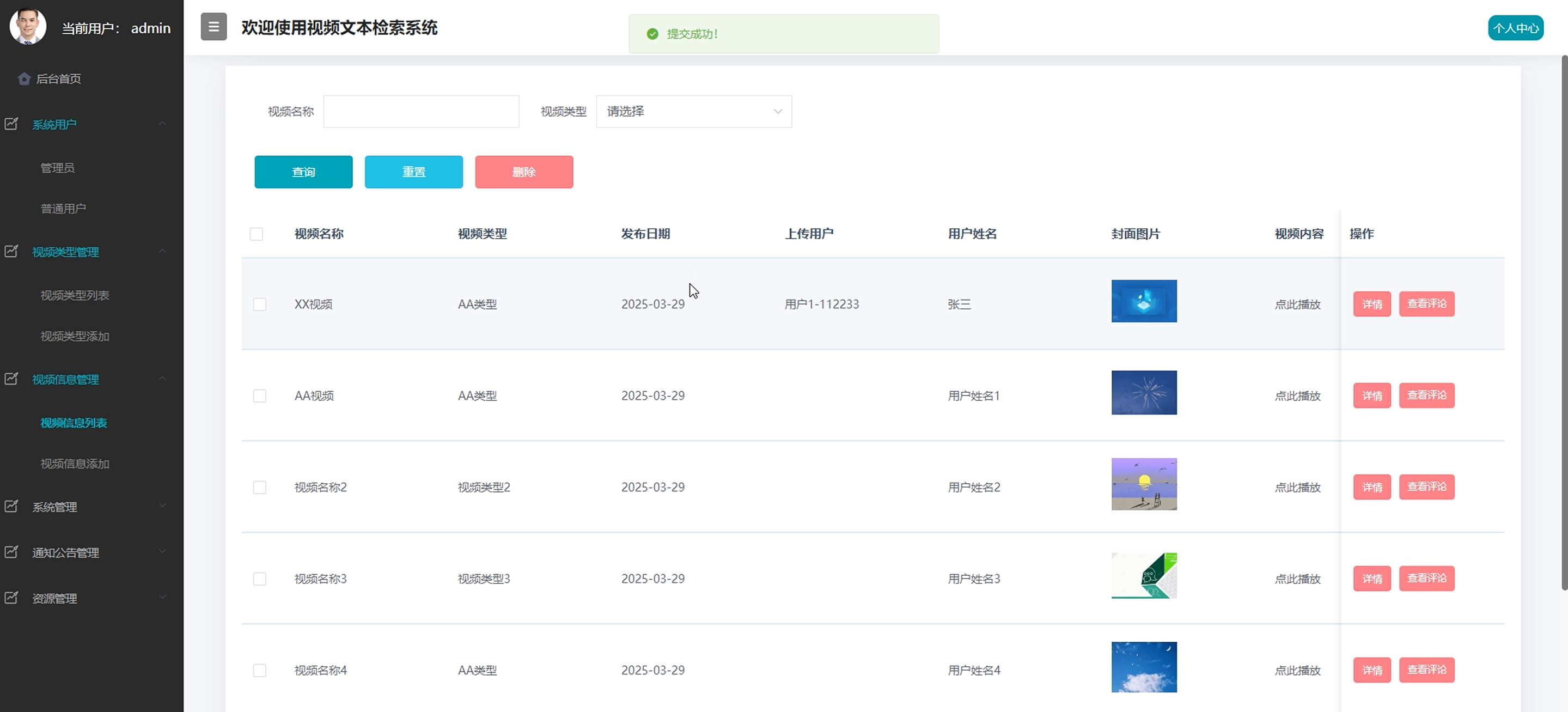Go to 普通用户 sidebar item

[63, 208]
